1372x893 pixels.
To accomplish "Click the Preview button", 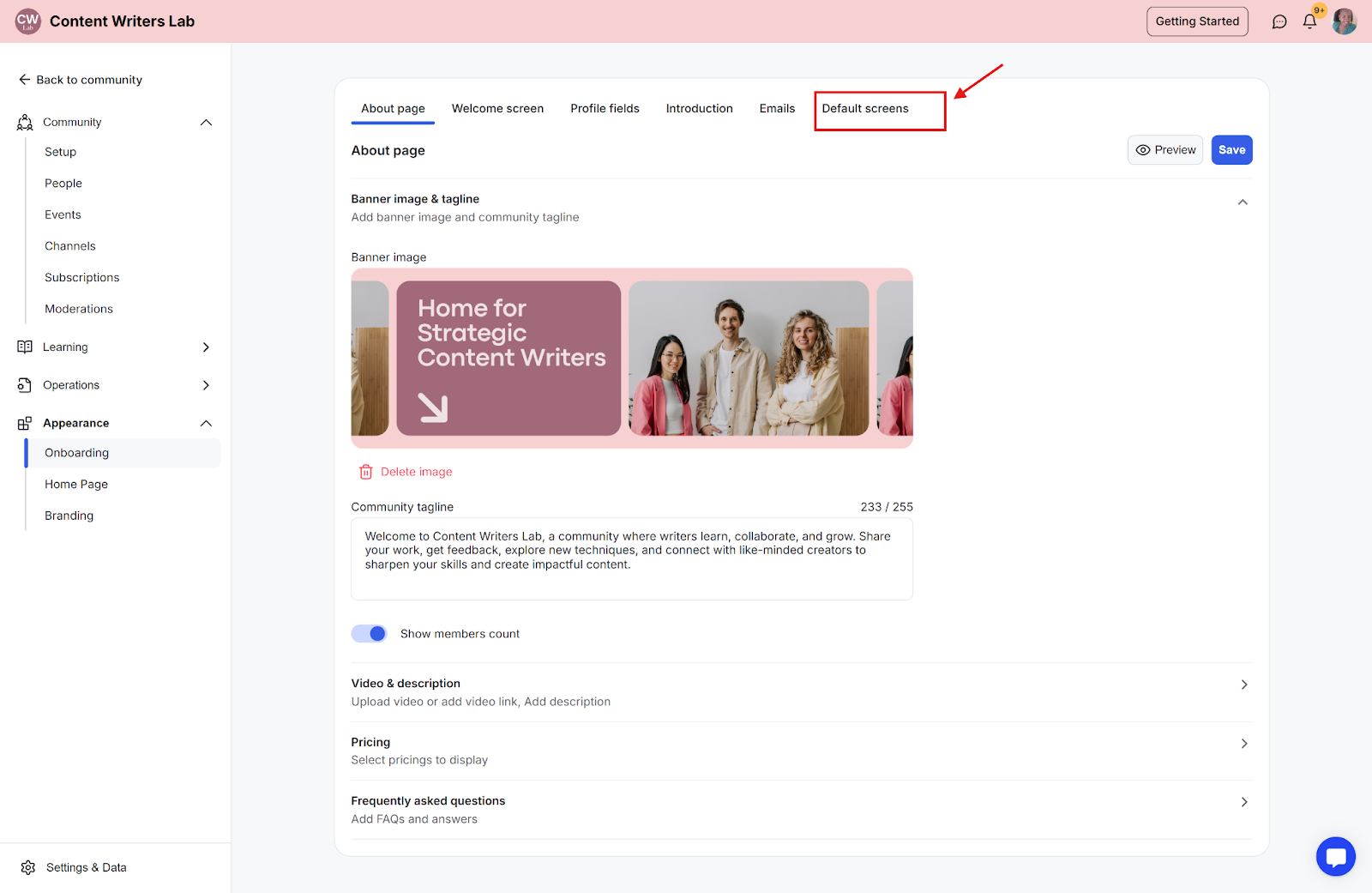I will [1165, 150].
